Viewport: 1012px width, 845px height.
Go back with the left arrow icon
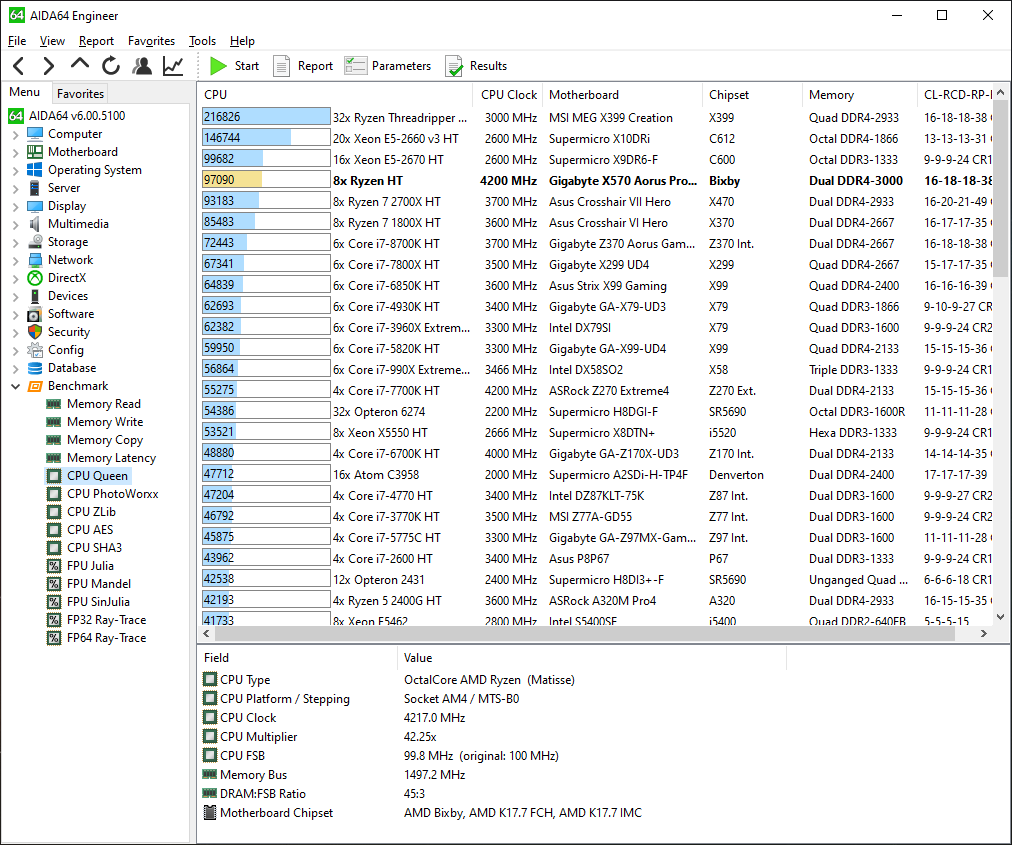19,66
